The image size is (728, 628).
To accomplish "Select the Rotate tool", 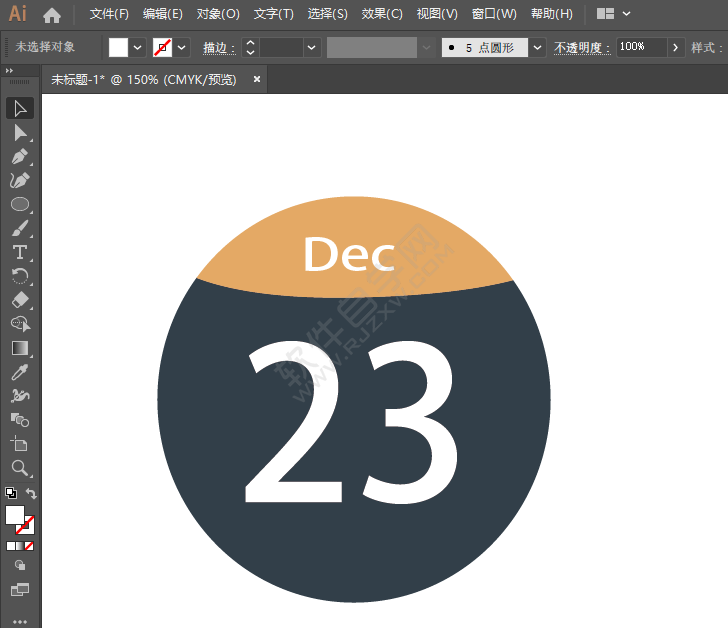I will (20, 276).
